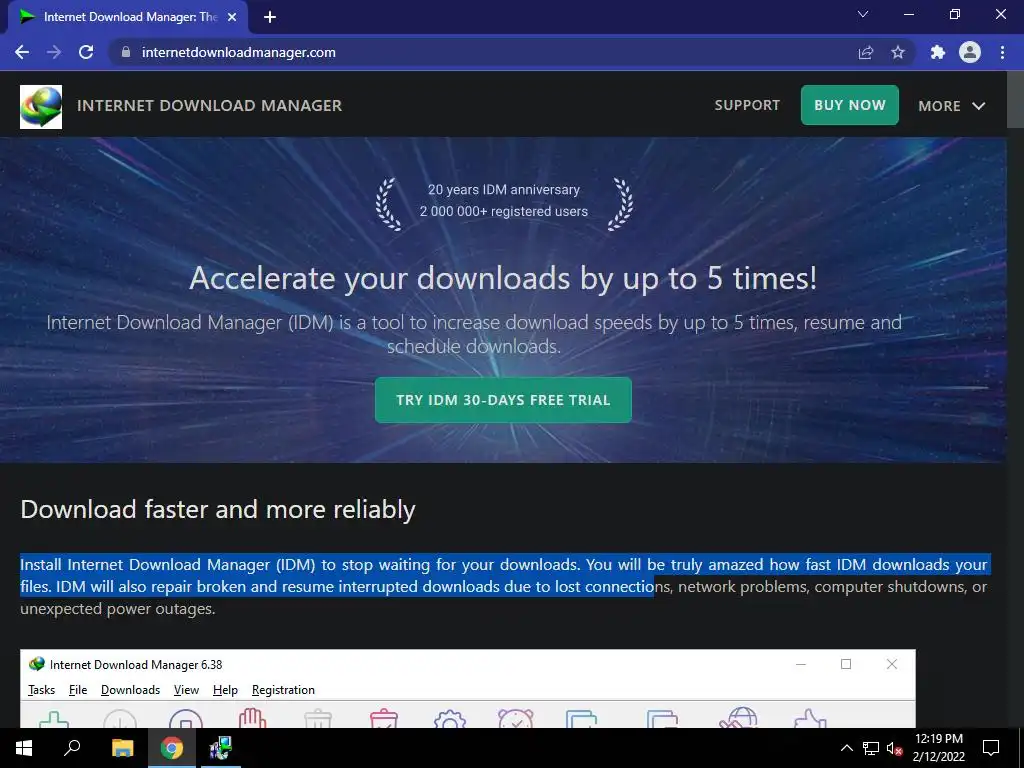Click the IDM globe logo
The width and height of the screenshot is (1024, 768).
(41, 106)
